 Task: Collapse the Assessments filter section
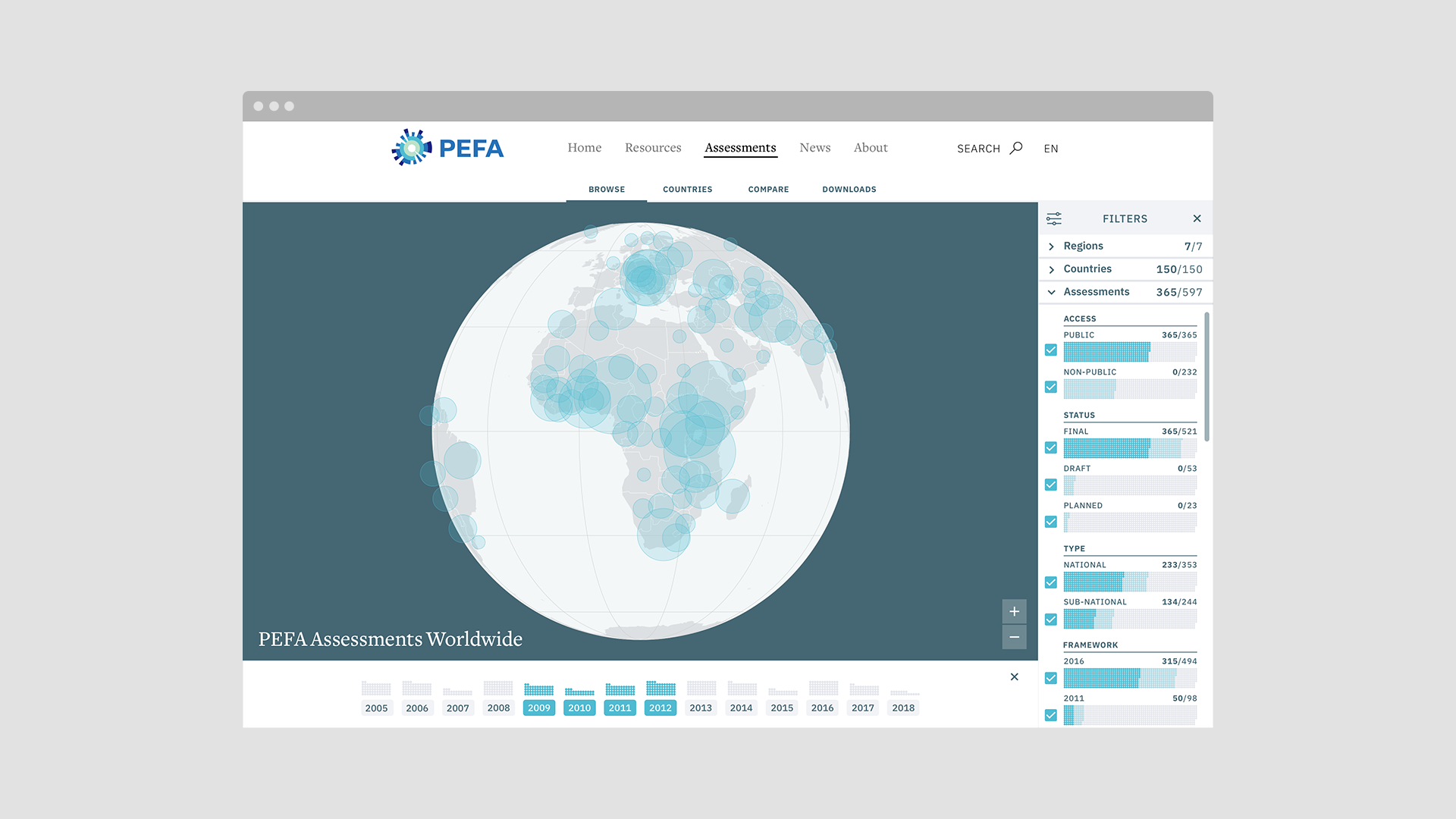(x=1051, y=292)
